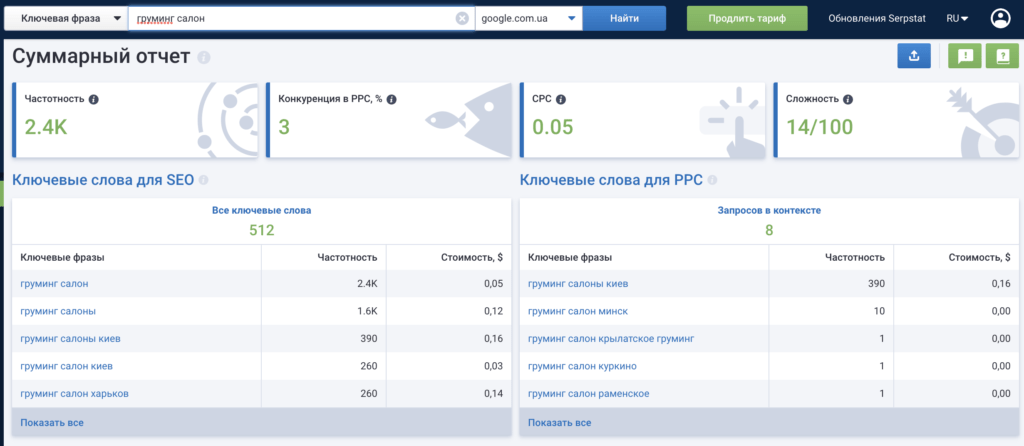Click Частотность column header in SEO table
Screen dimensions: 1024x446
pos(347,257)
